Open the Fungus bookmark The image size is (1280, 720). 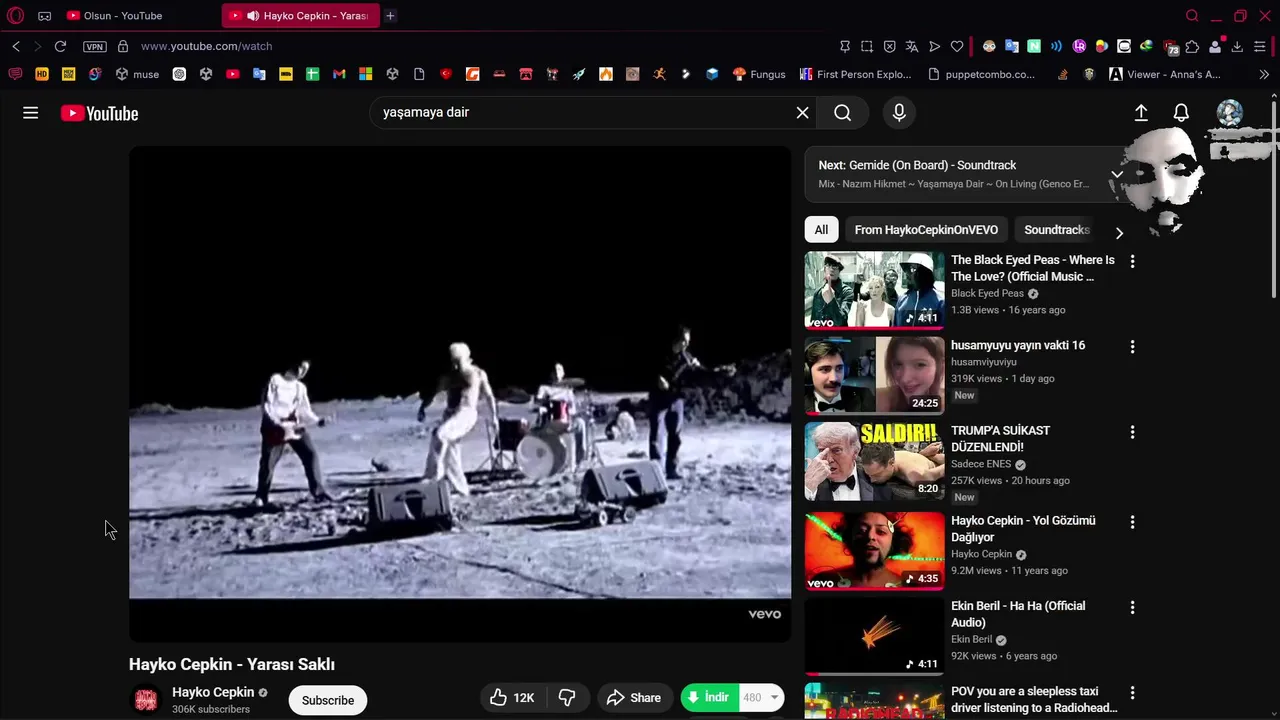pyautogui.click(x=759, y=74)
